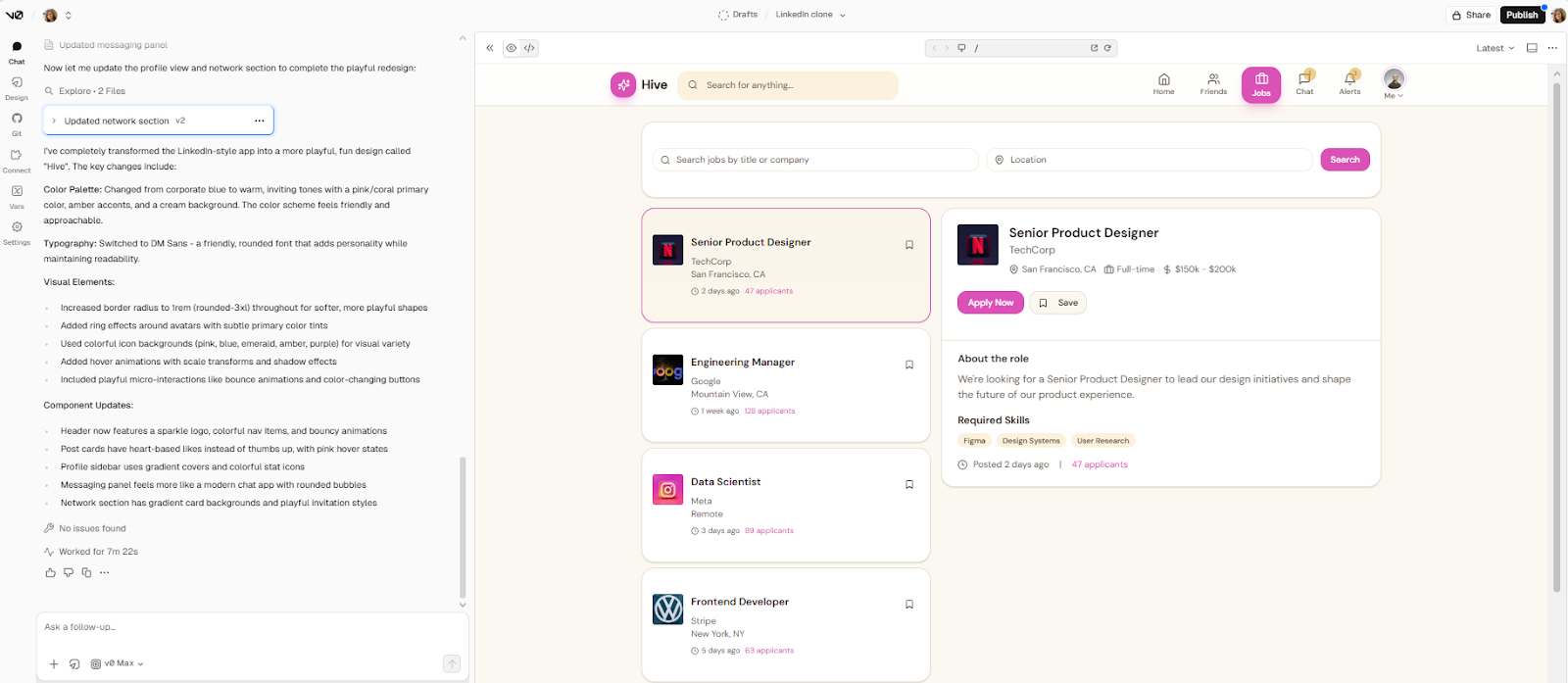Open the Design panel in sidebar

[x=17, y=87]
